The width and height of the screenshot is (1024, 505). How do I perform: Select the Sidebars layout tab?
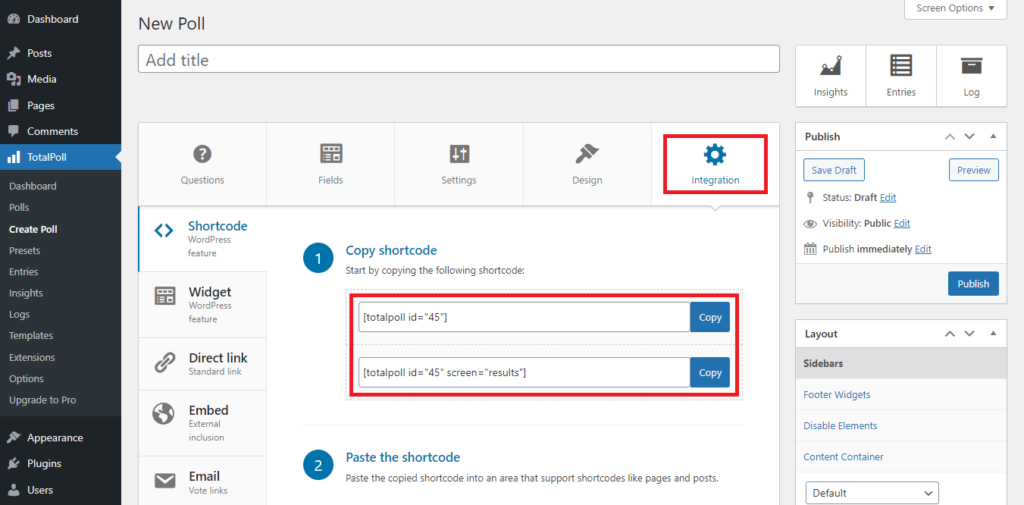pos(901,363)
